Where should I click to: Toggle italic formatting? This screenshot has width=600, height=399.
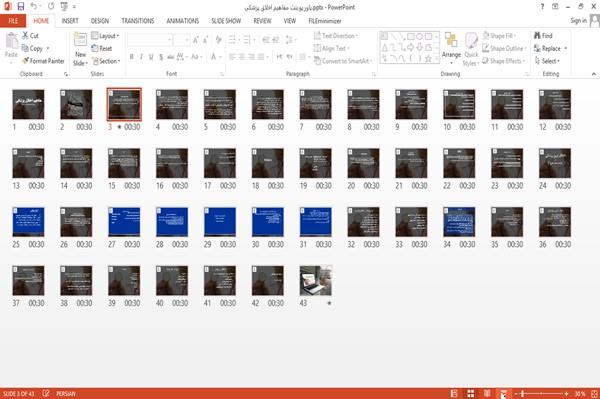pos(141,57)
